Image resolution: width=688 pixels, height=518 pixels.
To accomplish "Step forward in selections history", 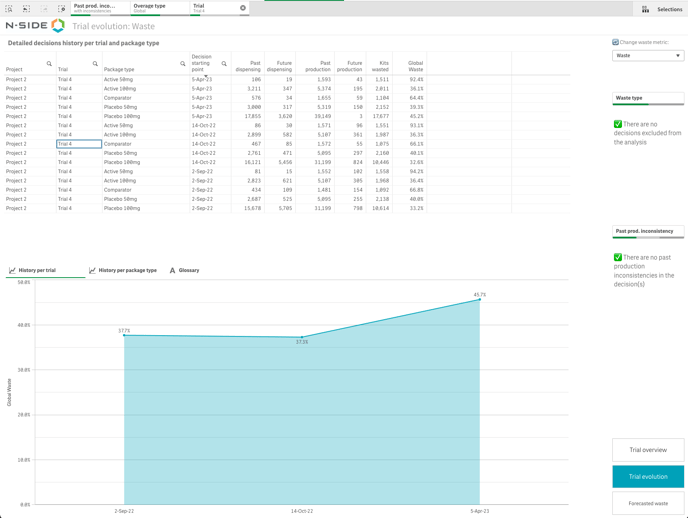I will (44, 8).
